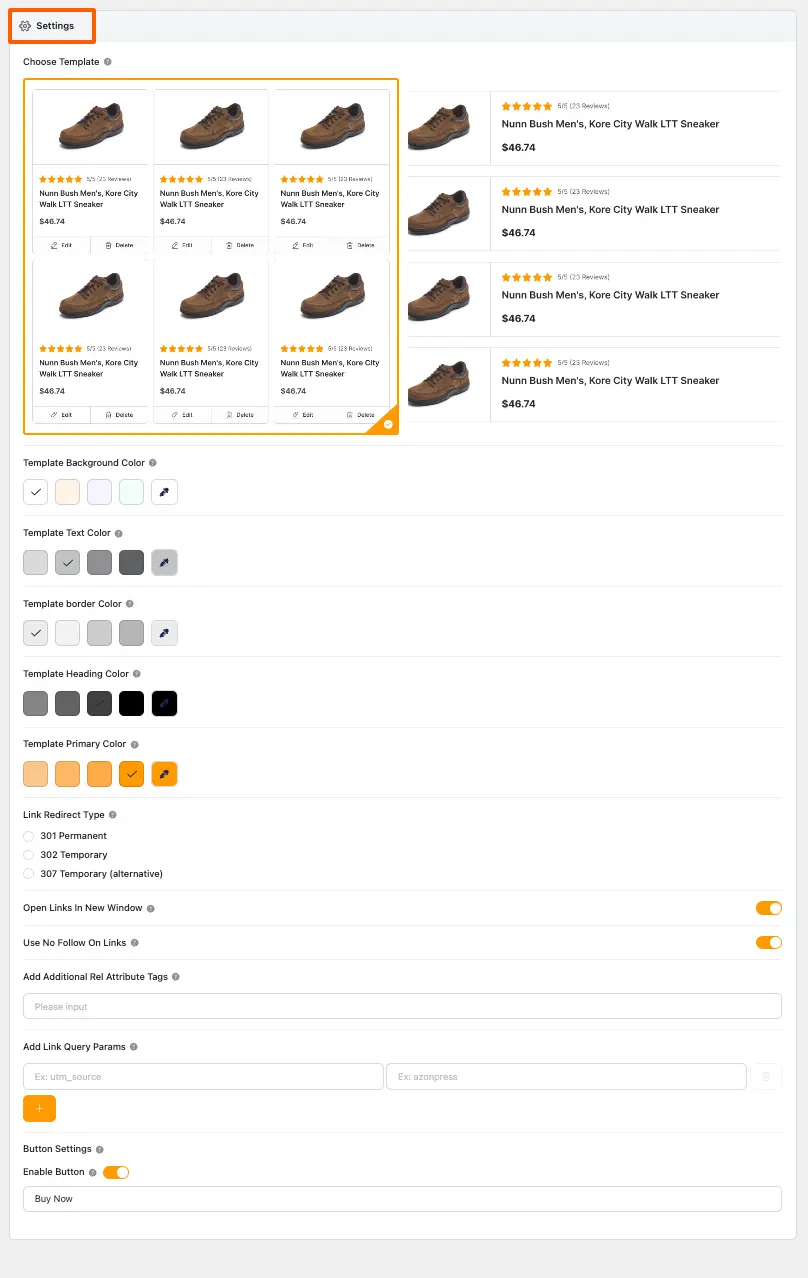
Task: Select the 307 Temporary (alternative) redirect option
Action: [28, 873]
